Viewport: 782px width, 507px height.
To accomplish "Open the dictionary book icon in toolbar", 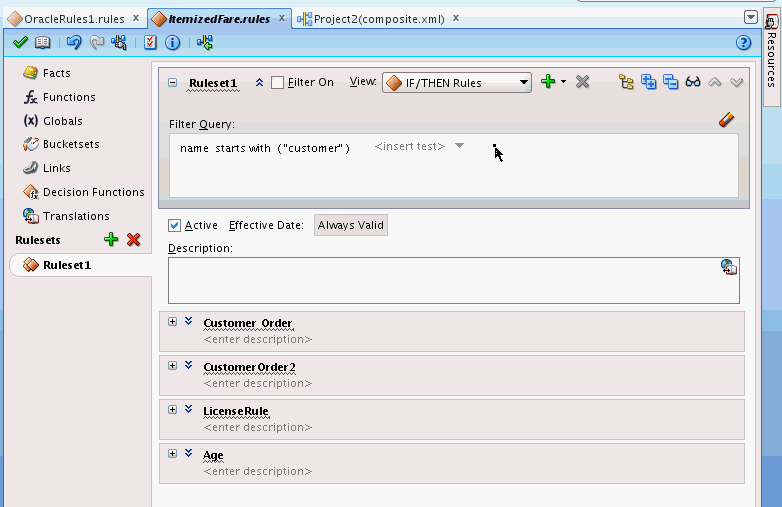I will pos(42,43).
